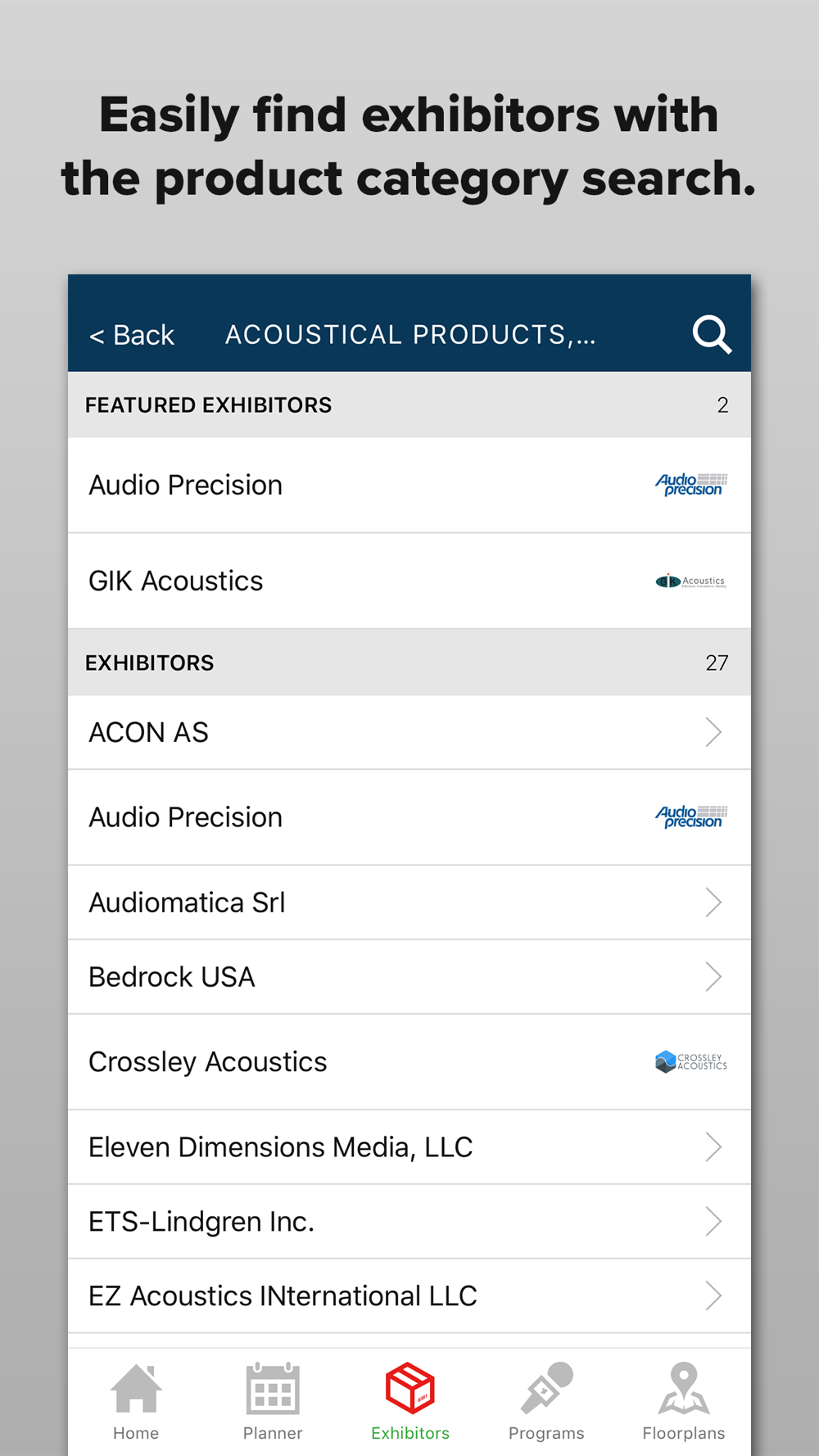Viewport: 819px width, 1456px height.
Task: Open Bedrock USA chevron arrow
Action: pyautogui.click(x=713, y=977)
